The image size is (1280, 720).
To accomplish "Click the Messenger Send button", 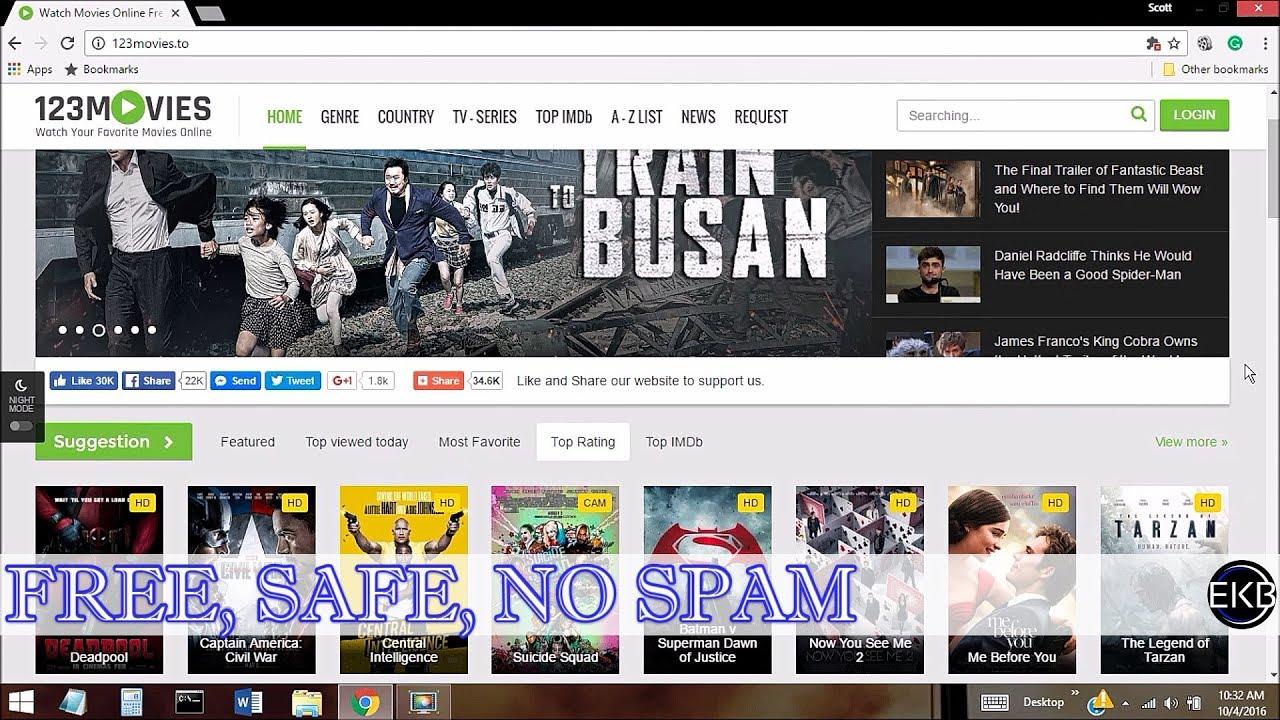I will point(236,380).
